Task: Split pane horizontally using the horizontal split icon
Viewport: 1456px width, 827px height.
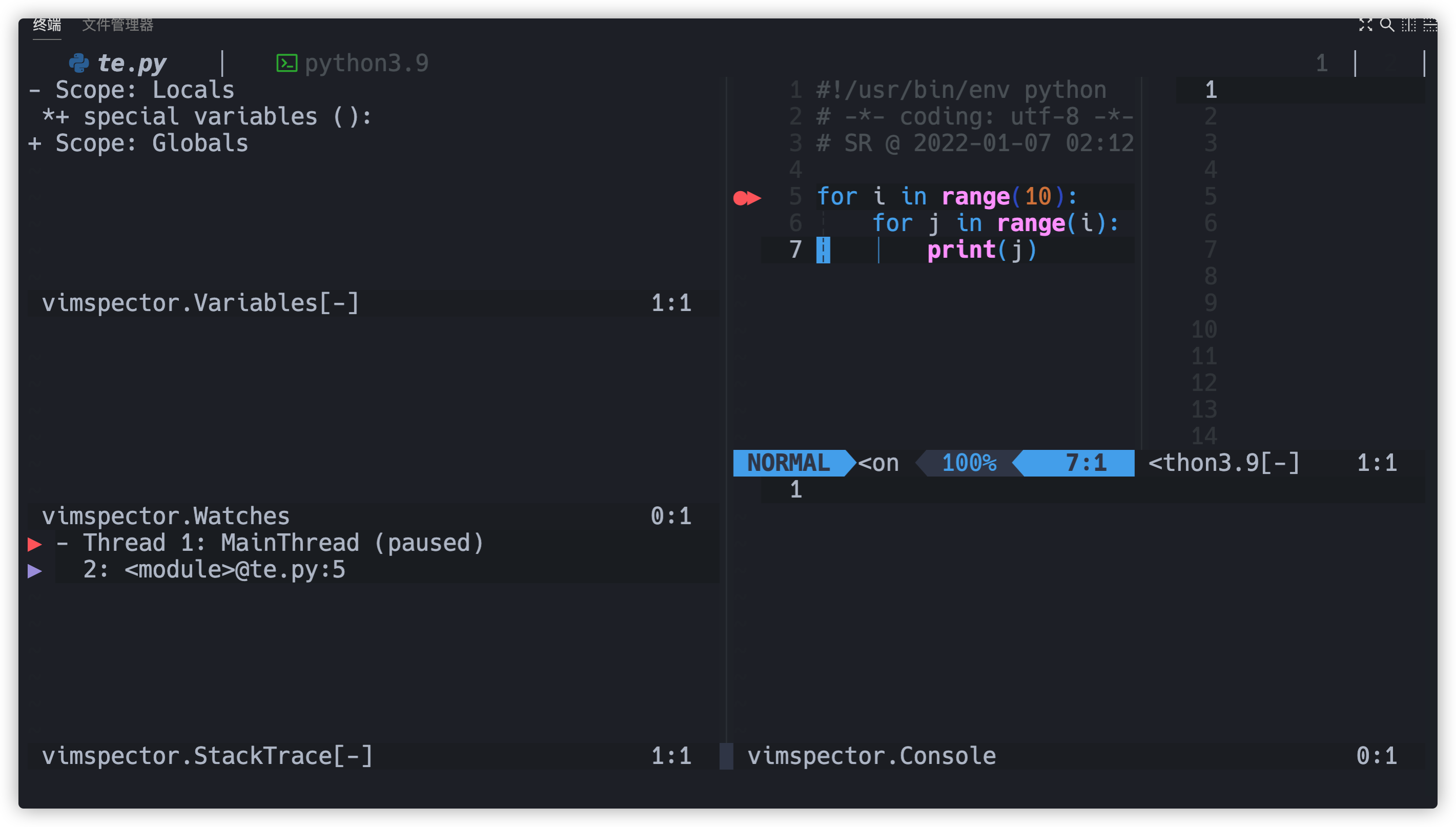Action: (1430, 25)
